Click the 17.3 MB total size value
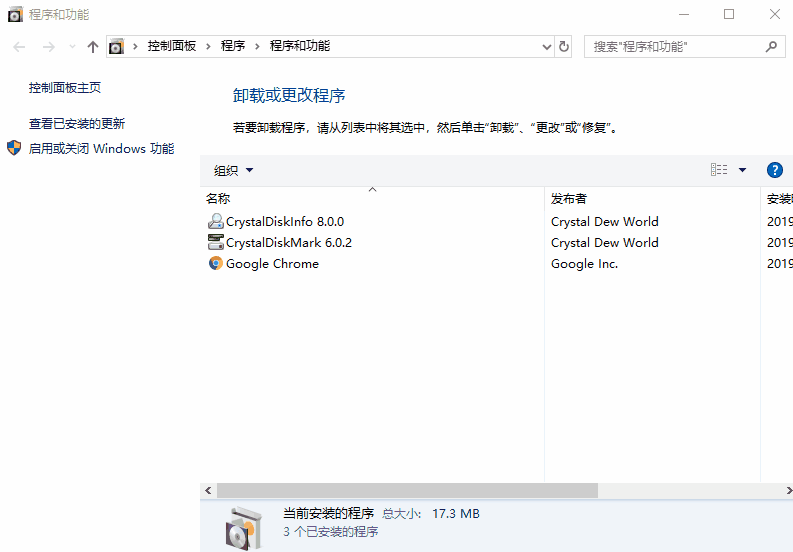This screenshot has height=552, width=793. point(456,514)
